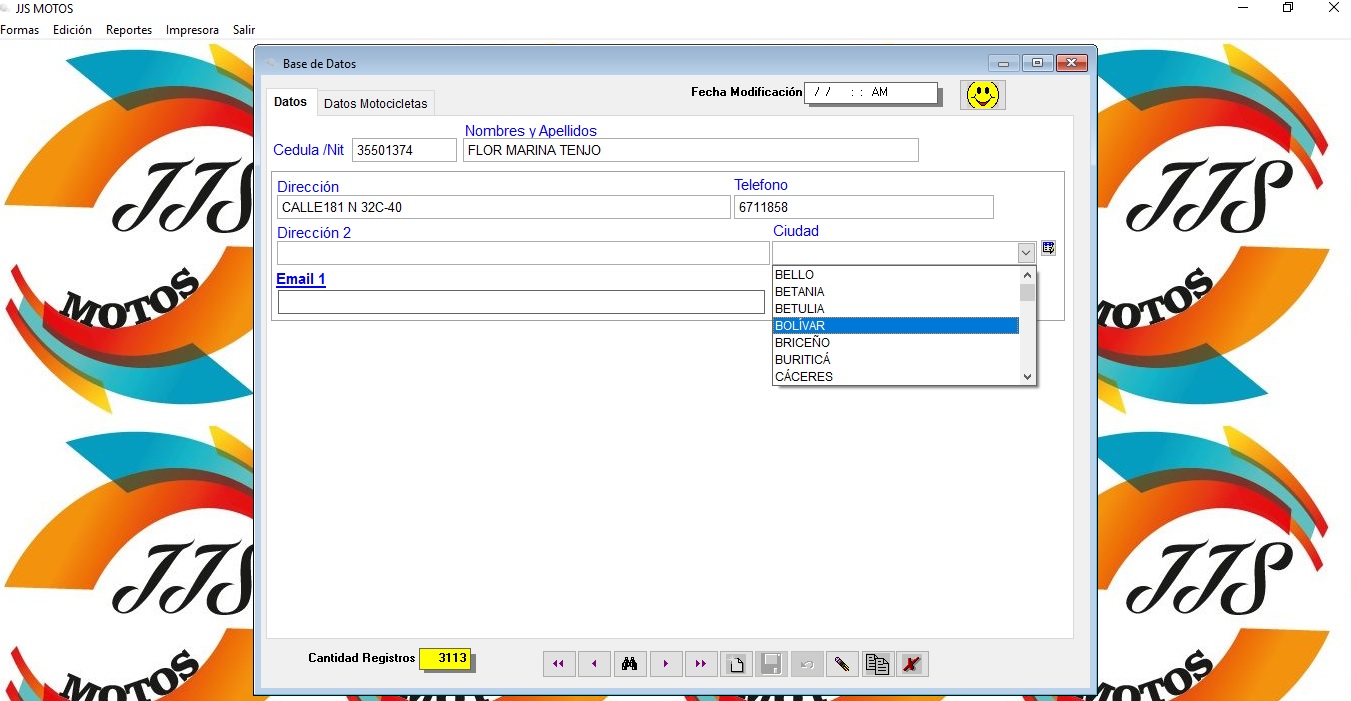Click the Nombres y Apellidos field
Viewport: 1351px width, 701px height.
click(x=691, y=150)
